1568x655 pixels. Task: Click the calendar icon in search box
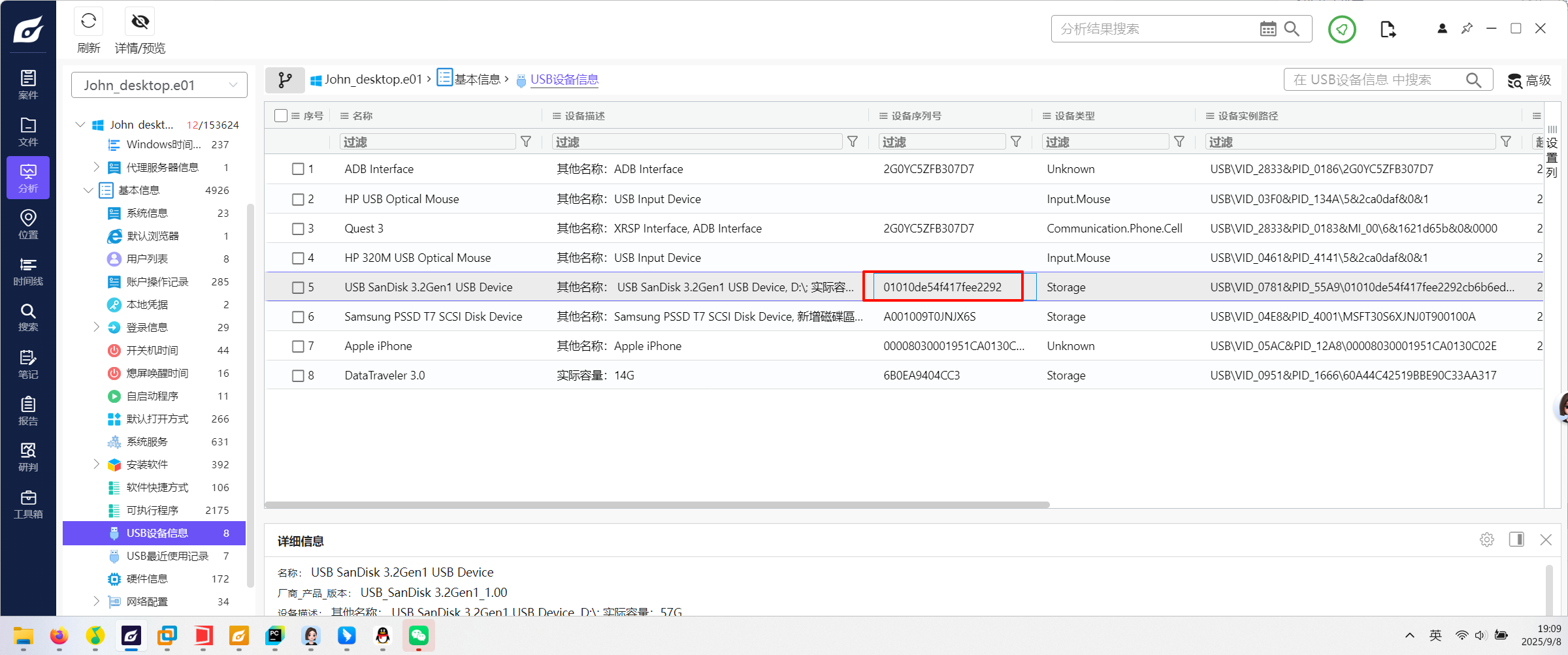(x=1267, y=29)
